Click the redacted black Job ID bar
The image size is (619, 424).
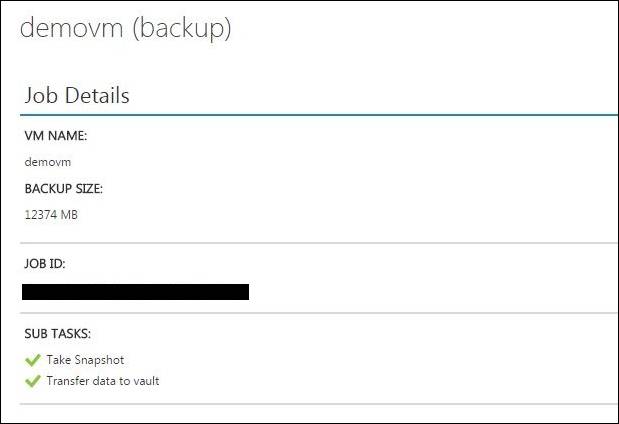pyautogui.click(x=135, y=292)
